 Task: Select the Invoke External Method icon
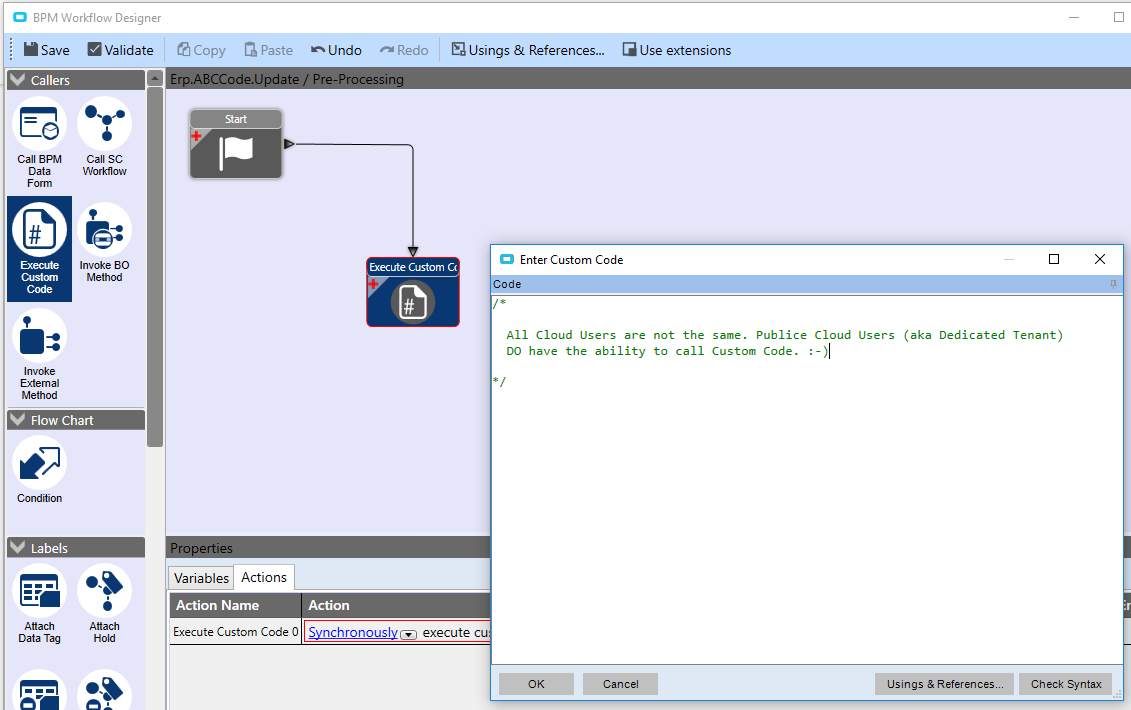[x=39, y=338]
